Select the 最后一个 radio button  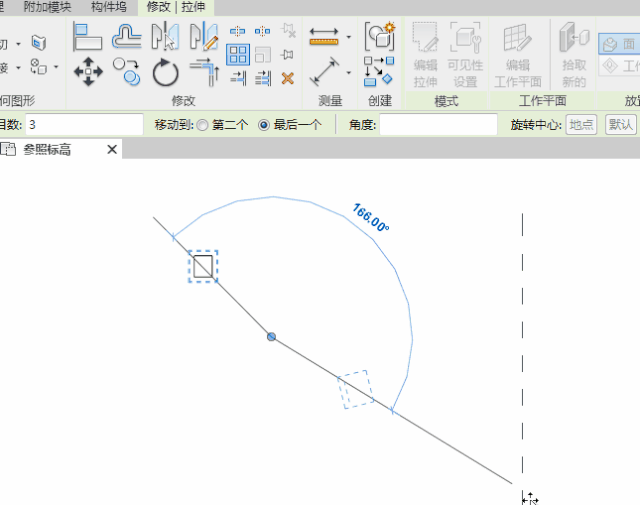pyautogui.click(x=264, y=125)
